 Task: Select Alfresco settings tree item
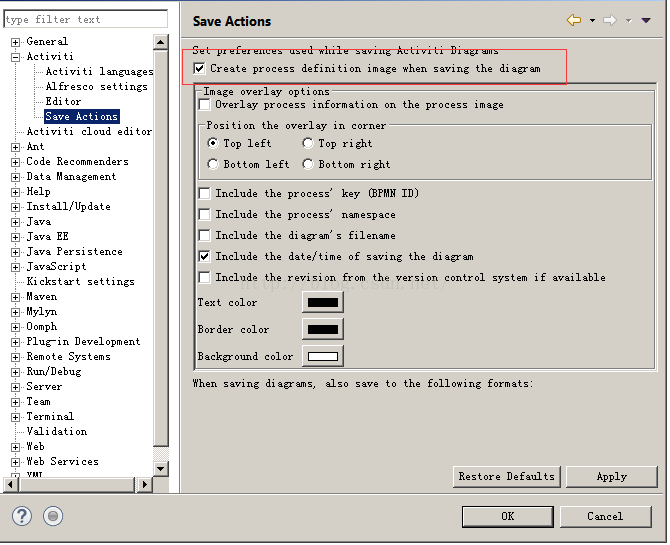(x=97, y=86)
